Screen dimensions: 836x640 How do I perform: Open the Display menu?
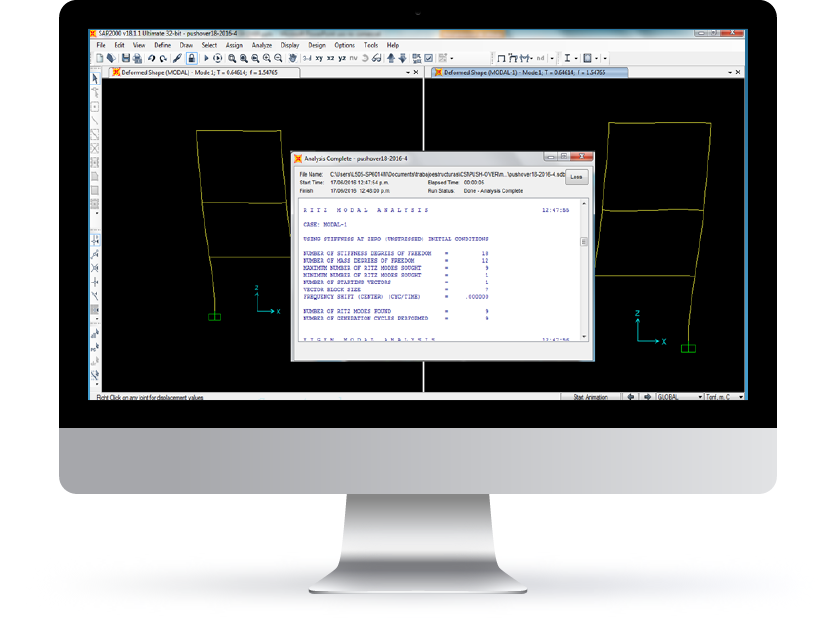tap(290, 45)
